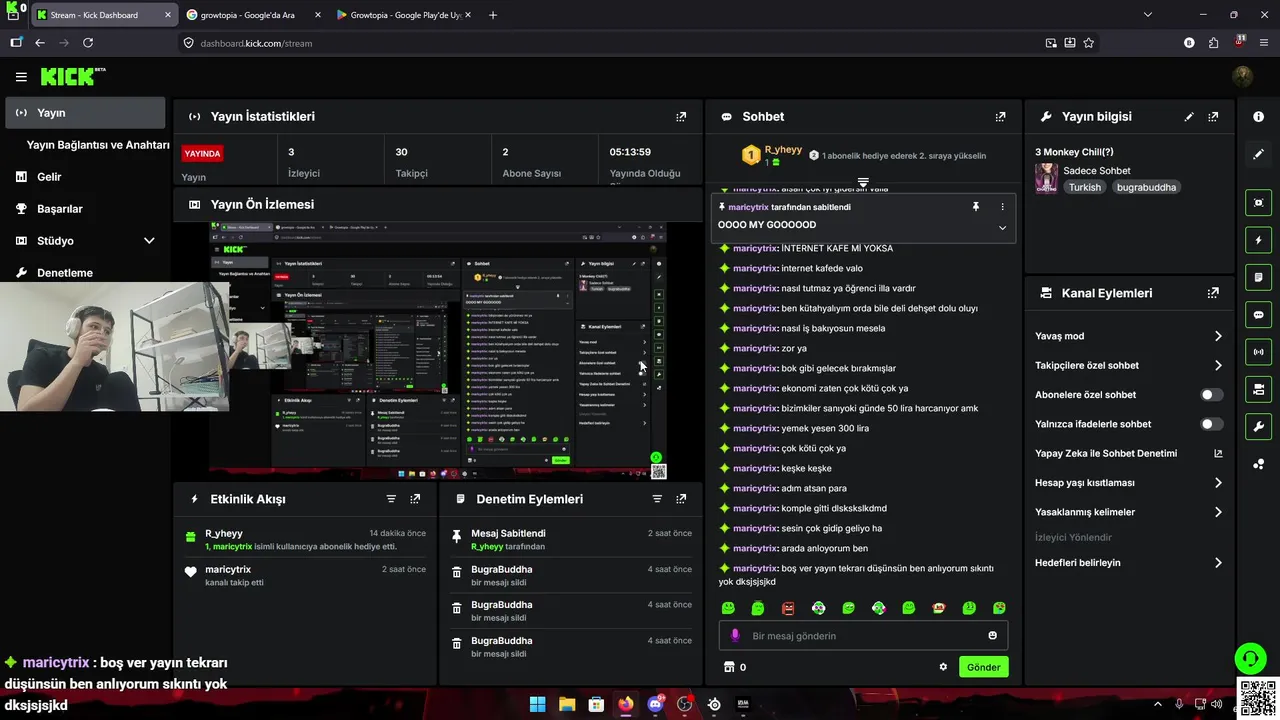Open pinned message three-dot options

pos(1002,207)
